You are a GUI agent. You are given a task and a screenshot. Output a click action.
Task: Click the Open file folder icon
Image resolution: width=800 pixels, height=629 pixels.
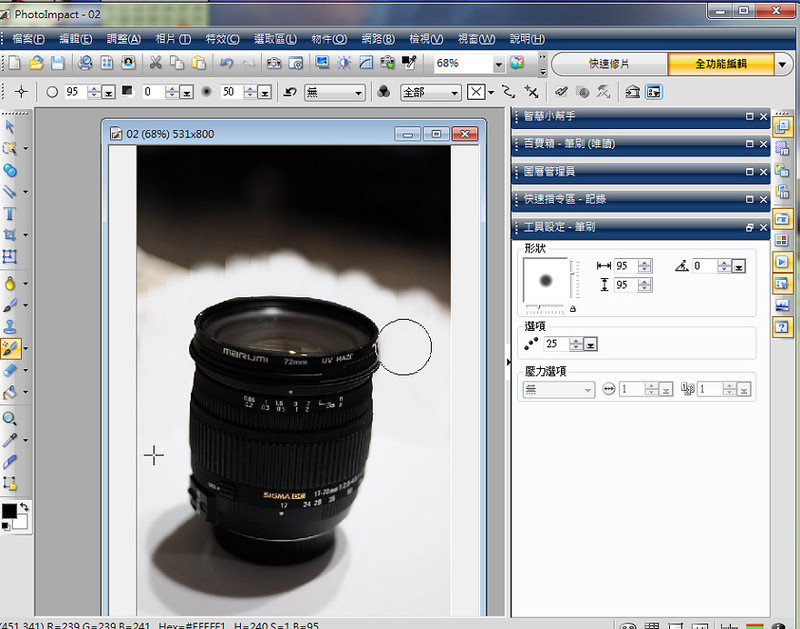[36, 63]
